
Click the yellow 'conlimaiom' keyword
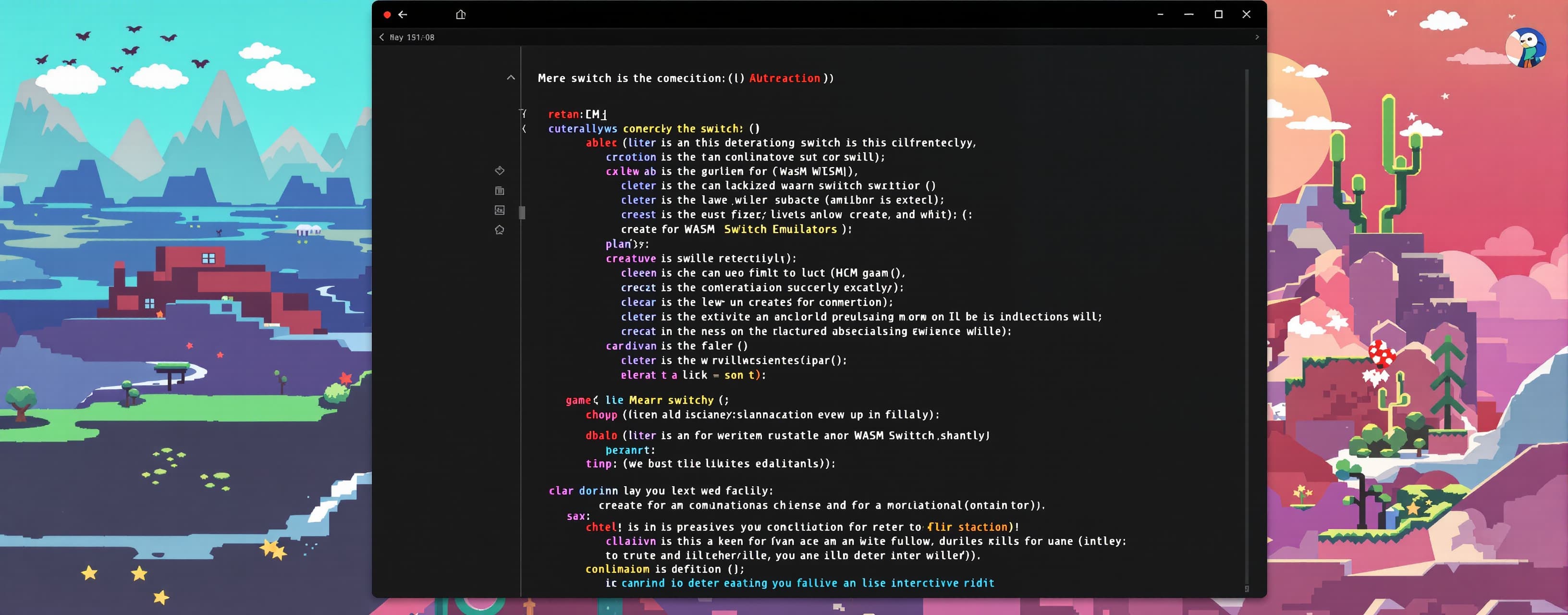click(617, 569)
